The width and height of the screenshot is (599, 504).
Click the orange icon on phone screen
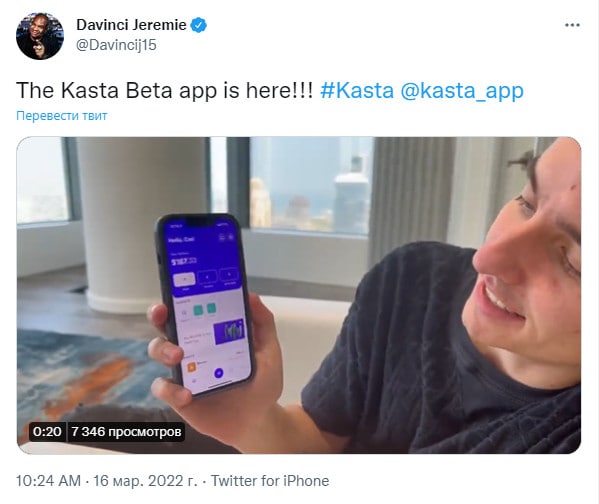[x=191, y=367]
